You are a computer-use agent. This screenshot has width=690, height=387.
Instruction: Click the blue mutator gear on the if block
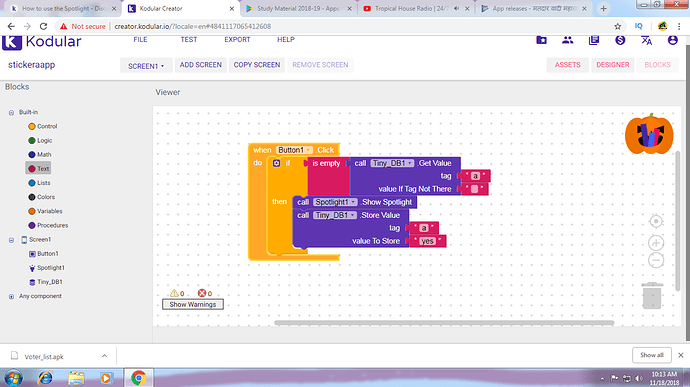click(276, 163)
